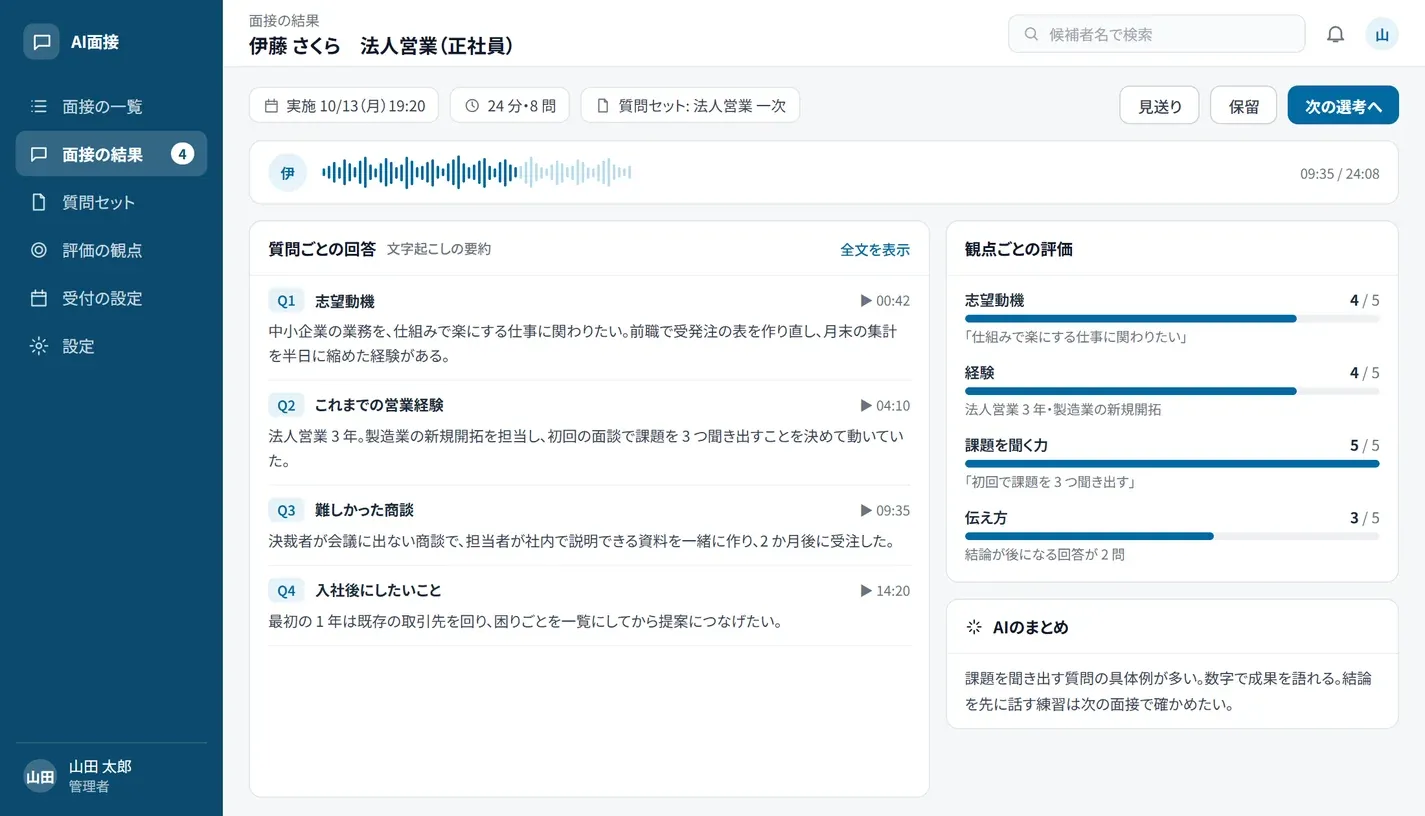Open the 山 user avatar in header
This screenshot has height=816, width=1425.
[1382, 34]
